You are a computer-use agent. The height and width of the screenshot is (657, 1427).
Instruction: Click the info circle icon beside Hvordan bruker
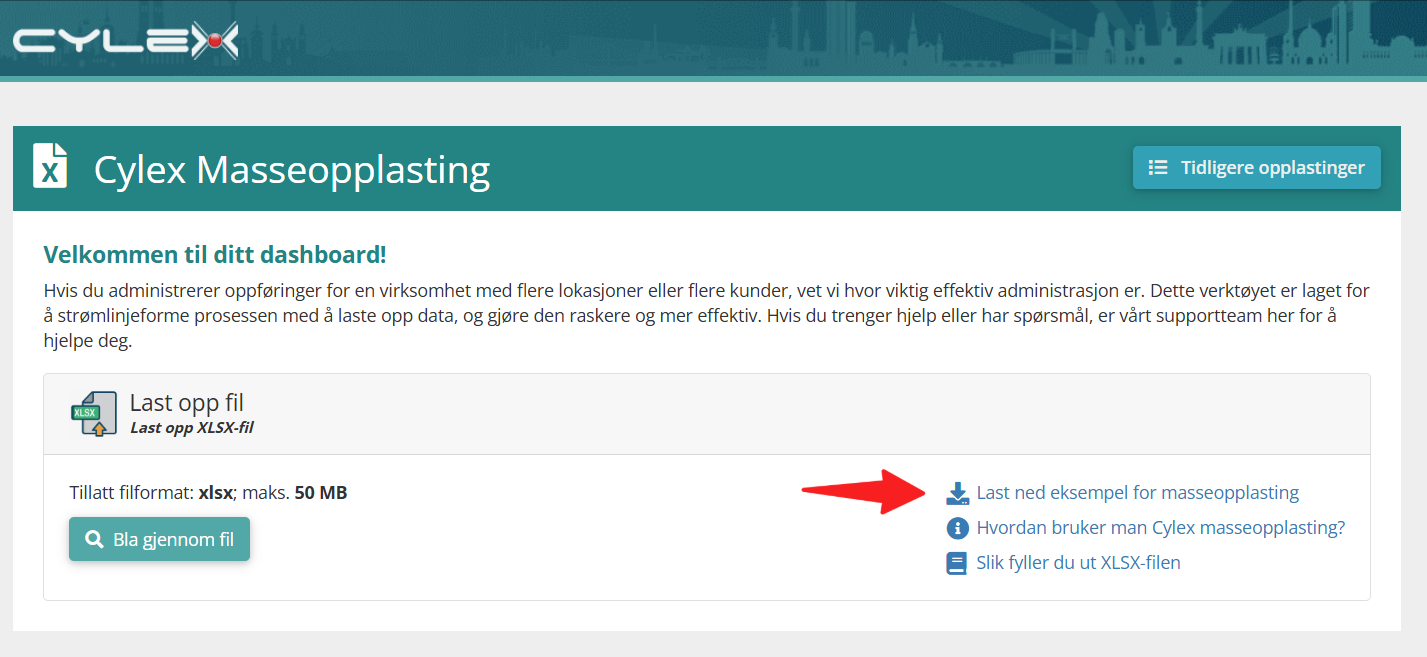(958, 528)
